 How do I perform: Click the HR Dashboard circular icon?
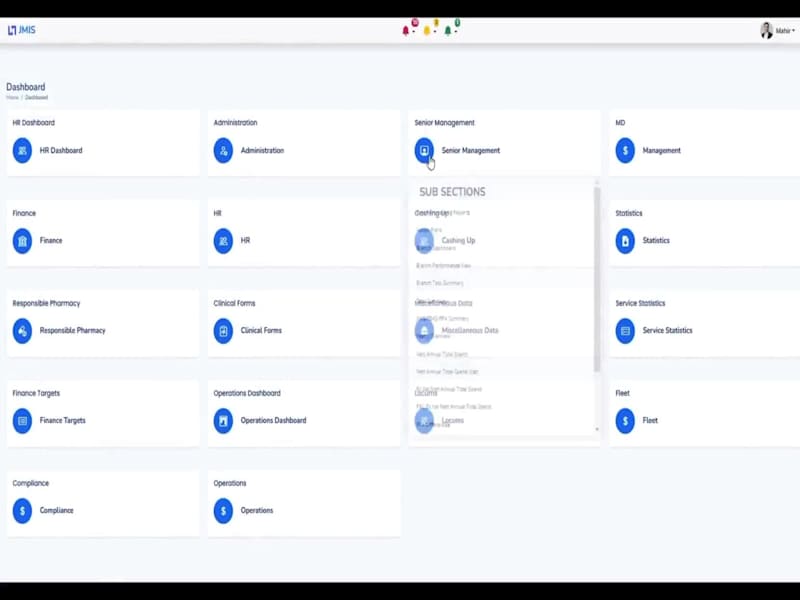coord(22,151)
